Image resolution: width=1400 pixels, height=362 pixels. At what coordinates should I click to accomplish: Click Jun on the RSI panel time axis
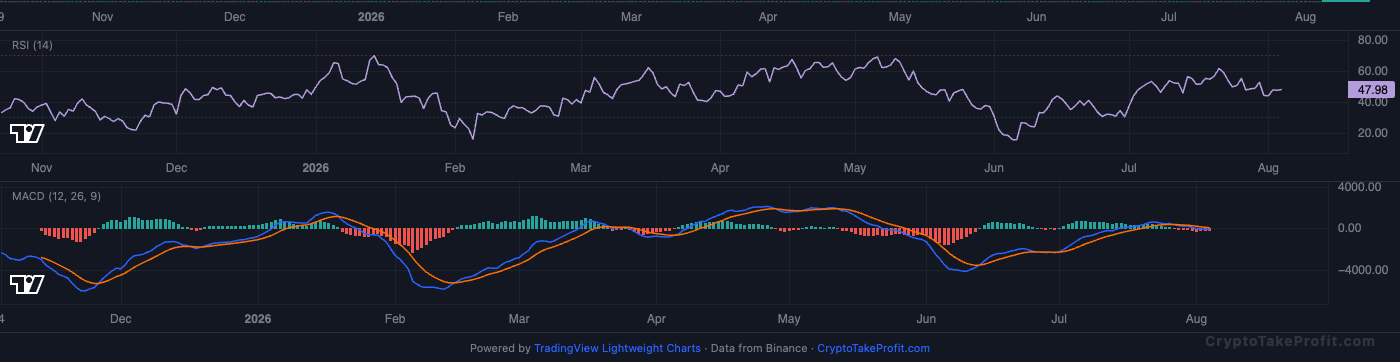point(994,168)
